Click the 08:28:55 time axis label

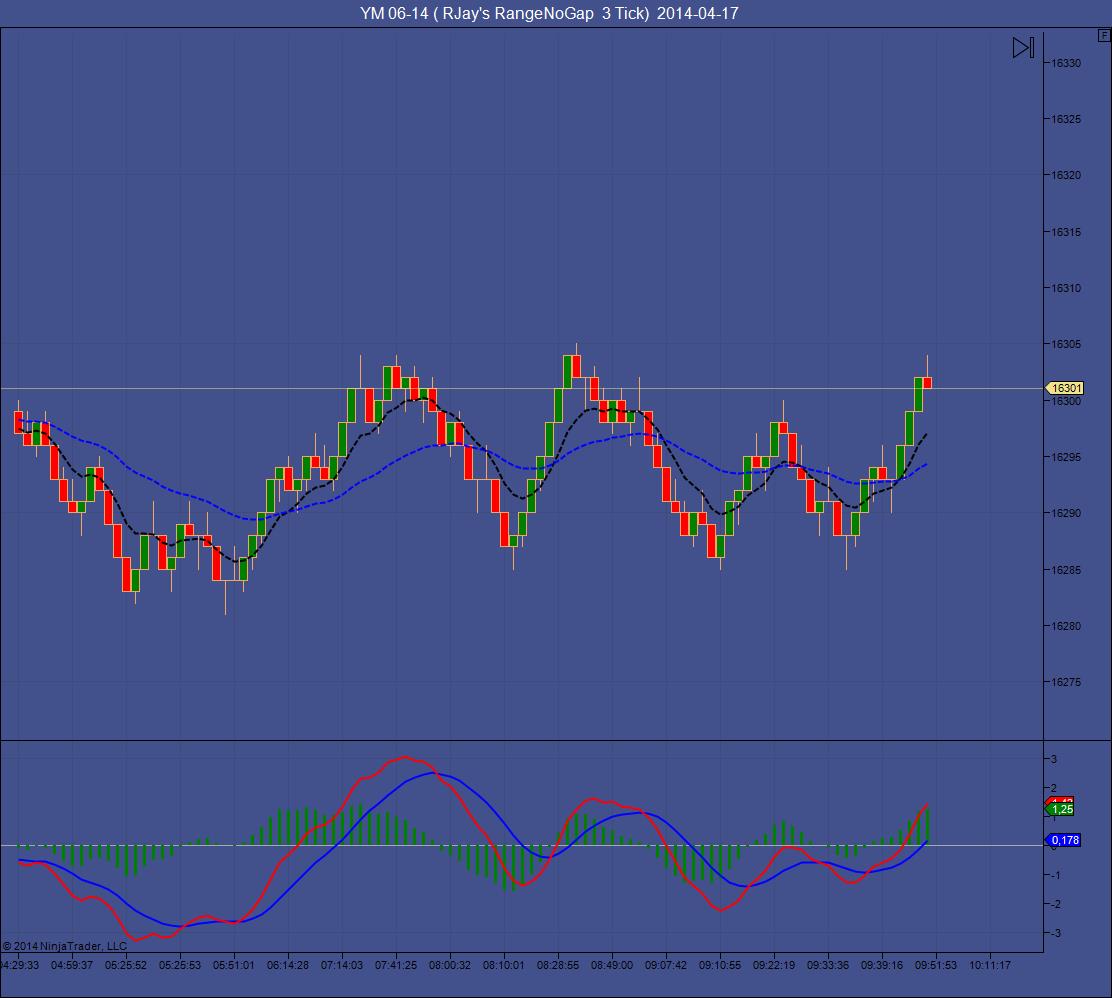(557, 965)
